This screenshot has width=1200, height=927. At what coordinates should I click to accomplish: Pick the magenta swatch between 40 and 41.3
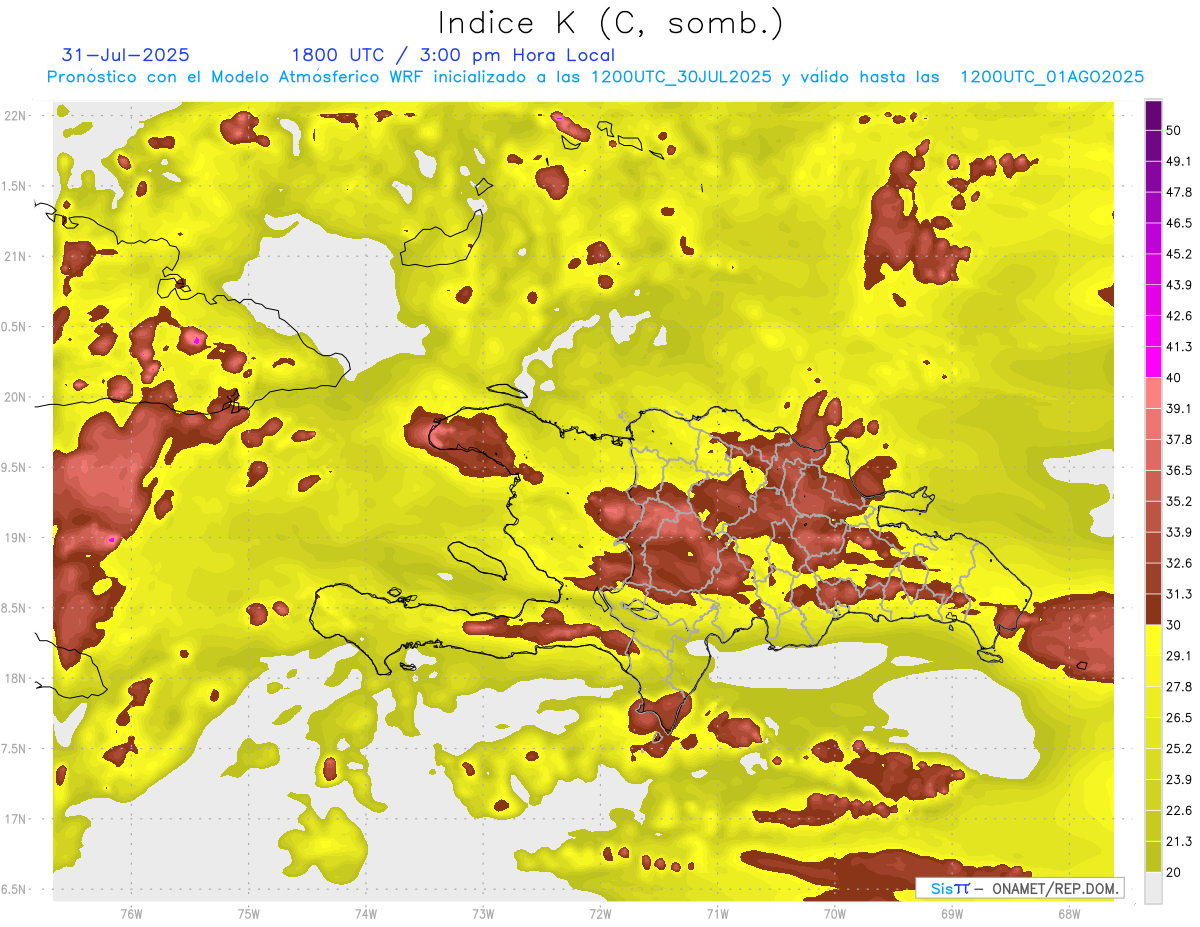tap(1153, 362)
